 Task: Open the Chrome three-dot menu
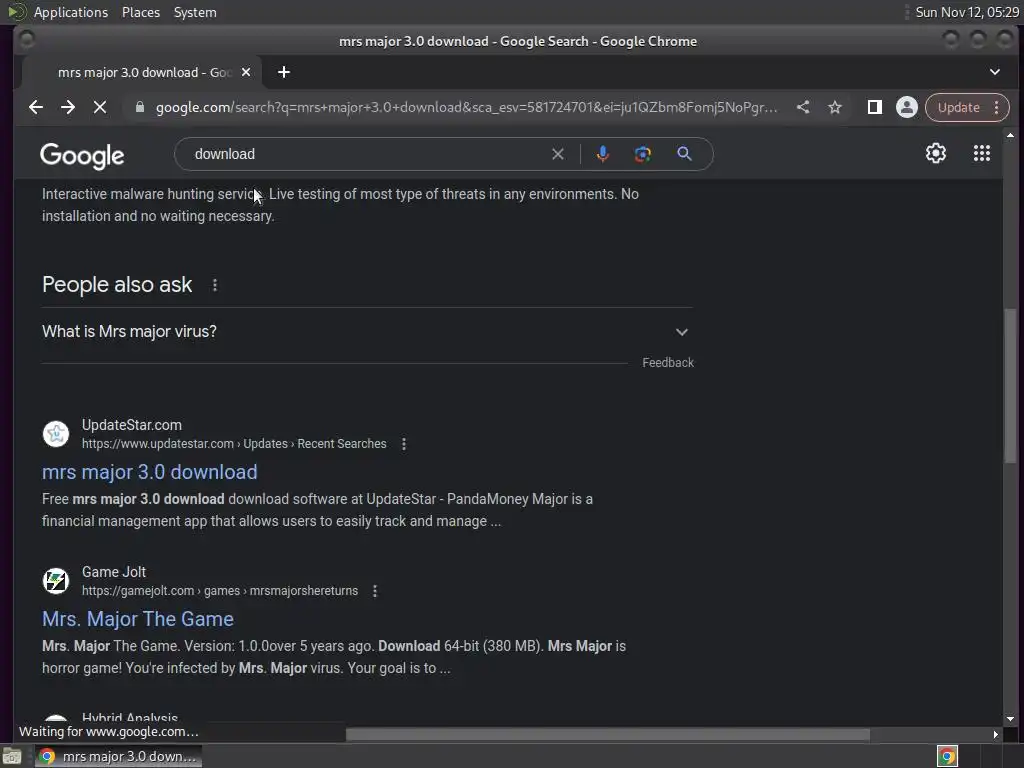[x=997, y=107]
